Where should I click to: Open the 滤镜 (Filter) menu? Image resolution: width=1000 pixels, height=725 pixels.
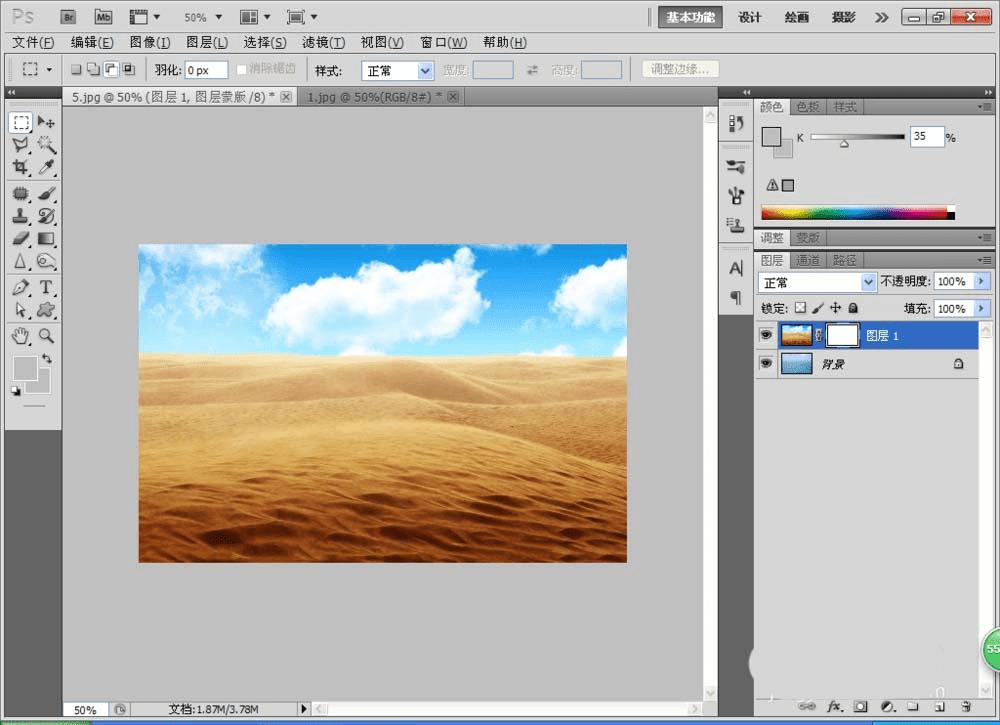click(323, 42)
